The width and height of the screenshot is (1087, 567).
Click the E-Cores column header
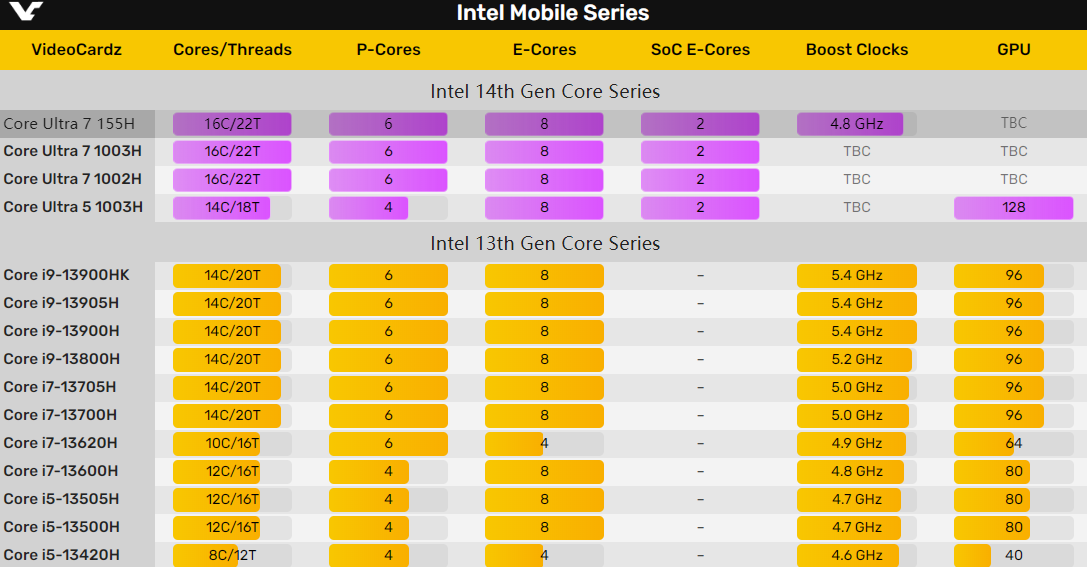pyautogui.click(x=544, y=50)
